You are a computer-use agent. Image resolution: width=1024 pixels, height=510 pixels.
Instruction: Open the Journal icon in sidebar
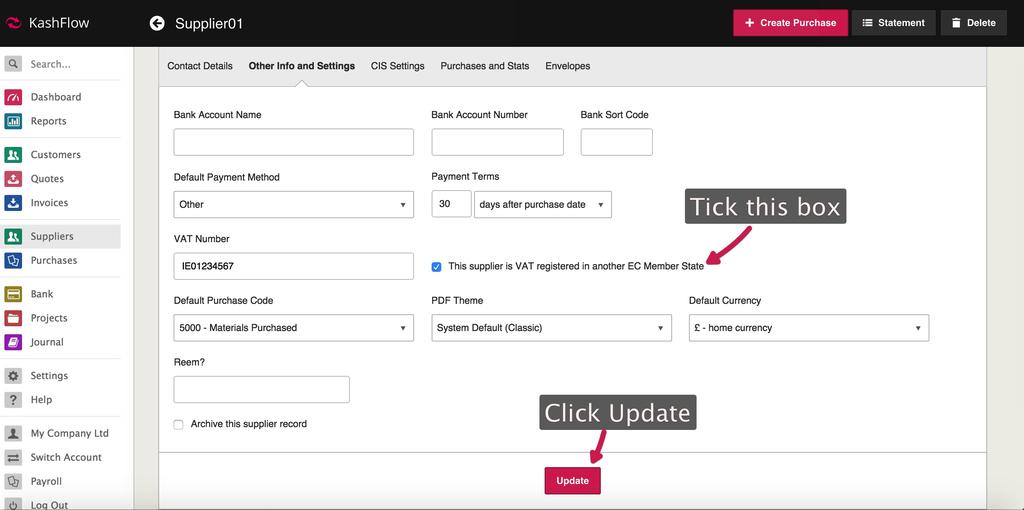[x=13, y=342]
